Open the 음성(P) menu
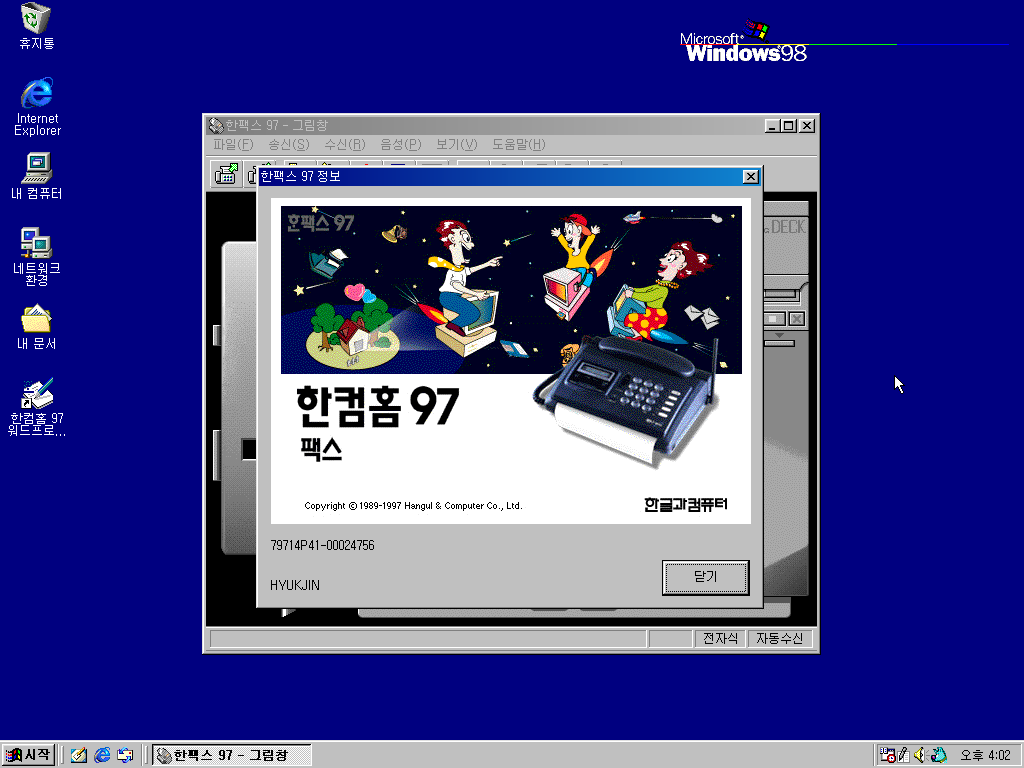Screen dimensions: 1024x768 pyautogui.click(x=401, y=144)
